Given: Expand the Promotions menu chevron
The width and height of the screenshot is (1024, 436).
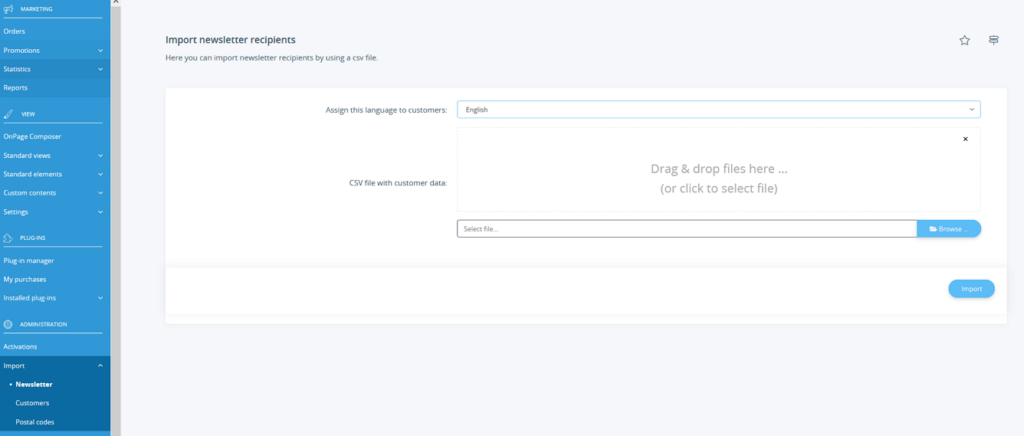Looking at the screenshot, I should 100,50.
